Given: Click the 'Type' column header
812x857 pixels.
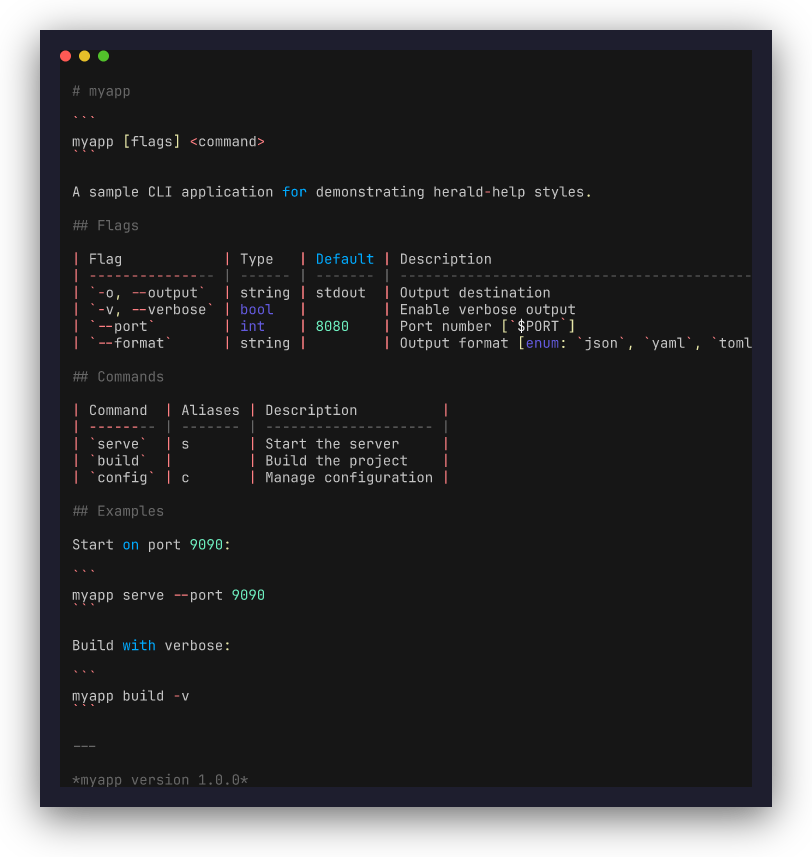Looking at the screenshot, I should point(257,259).
